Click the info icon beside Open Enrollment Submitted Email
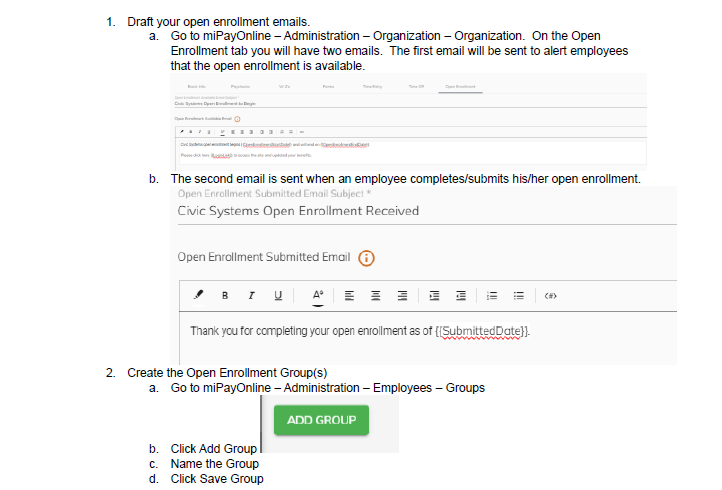Viewport: 722px width, 490px height. click(x=367, y=258)
